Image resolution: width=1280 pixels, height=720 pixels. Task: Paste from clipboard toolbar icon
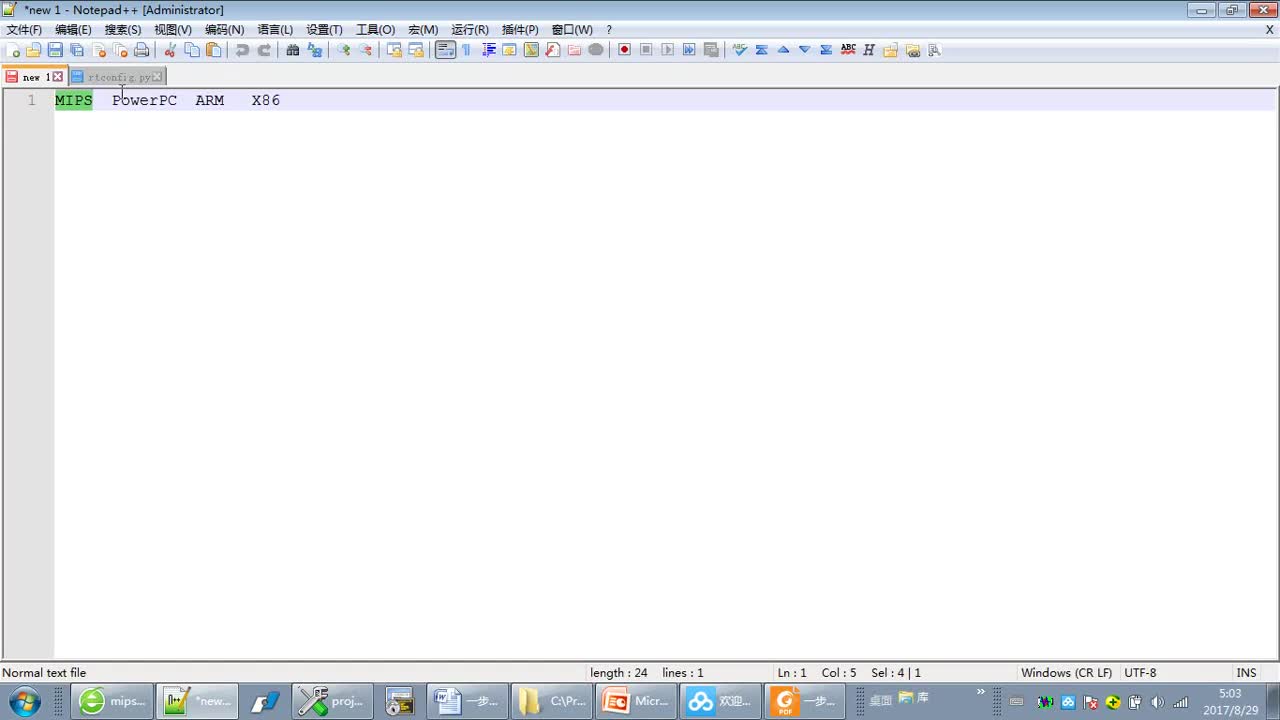pos(213,50)
